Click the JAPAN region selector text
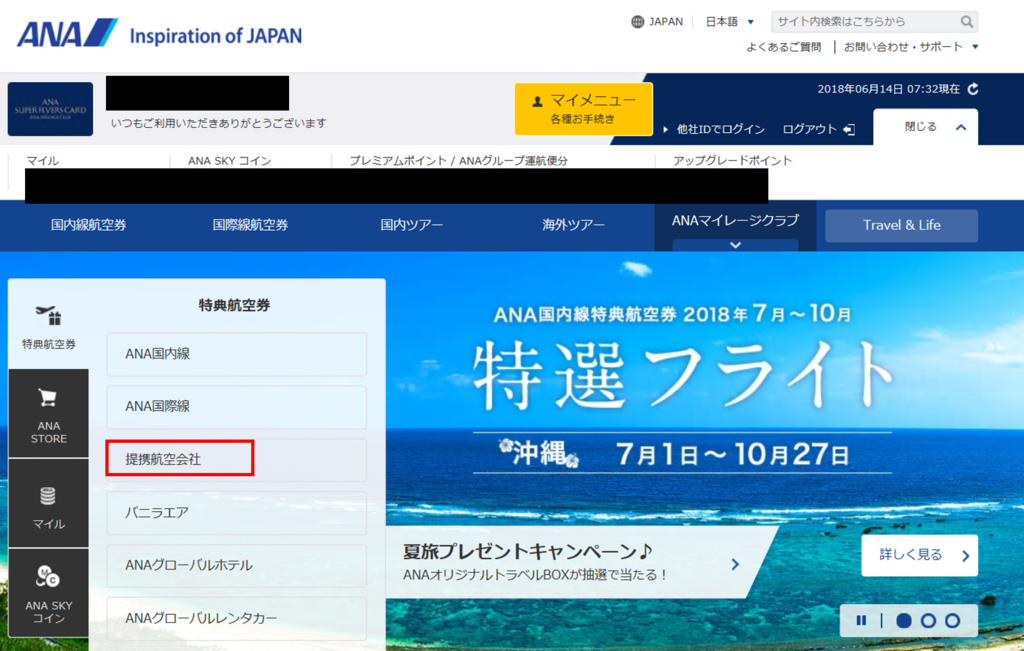Image resolution: width=1024 pixels, height=651 pixels. tap(666, 22)
